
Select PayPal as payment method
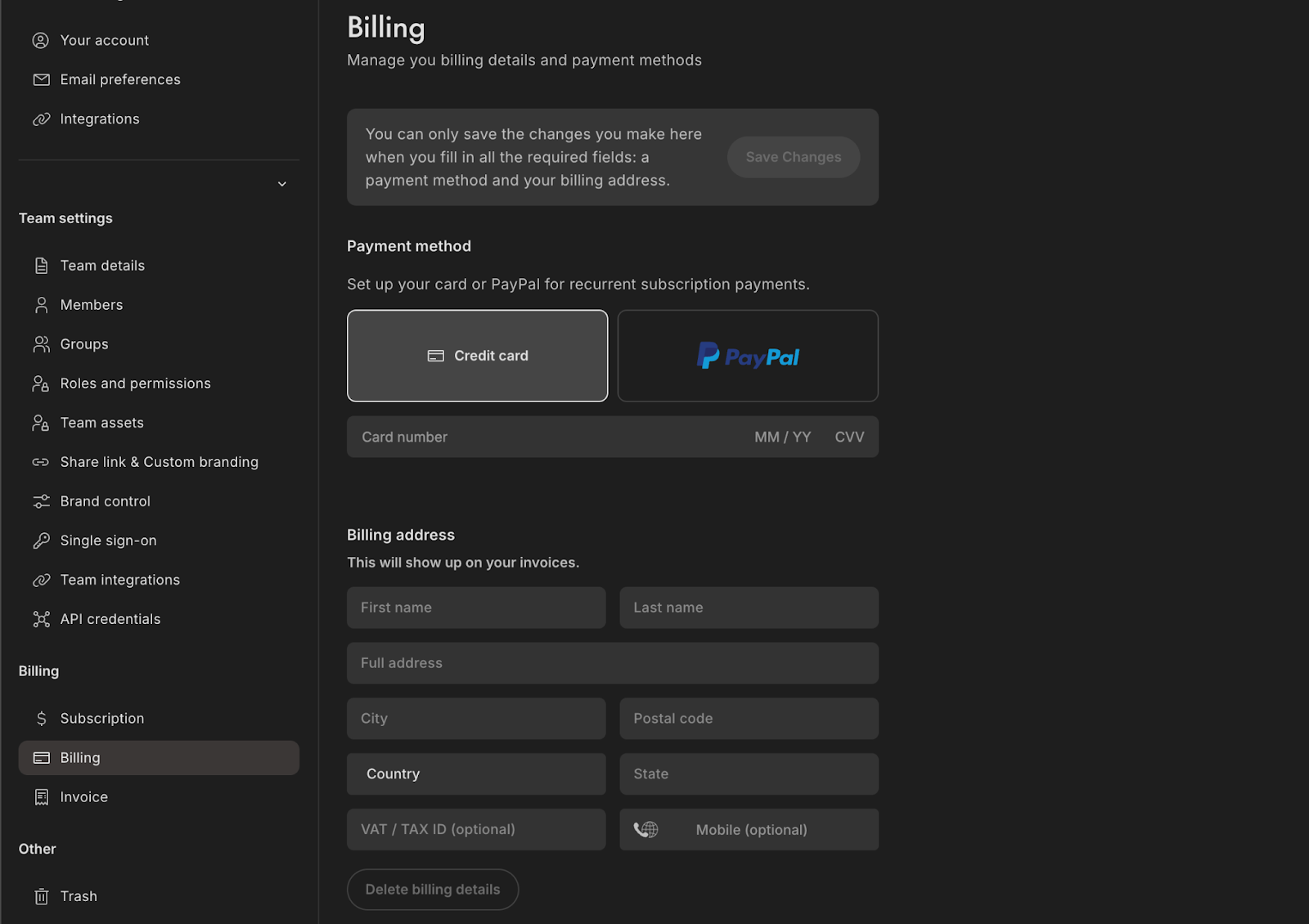748,356
